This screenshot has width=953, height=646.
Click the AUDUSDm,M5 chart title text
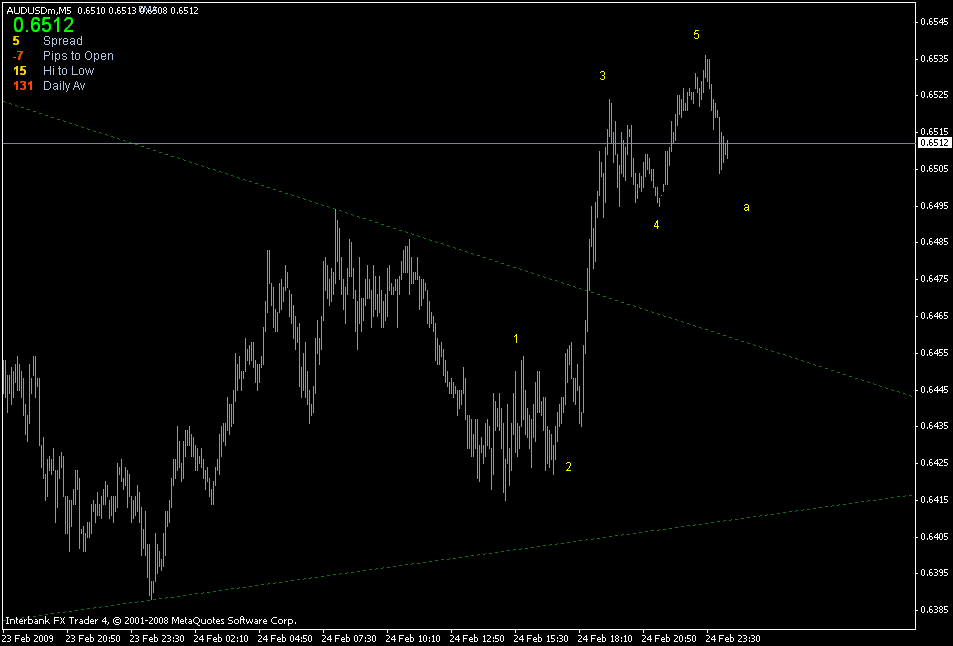tap(39, 10)
